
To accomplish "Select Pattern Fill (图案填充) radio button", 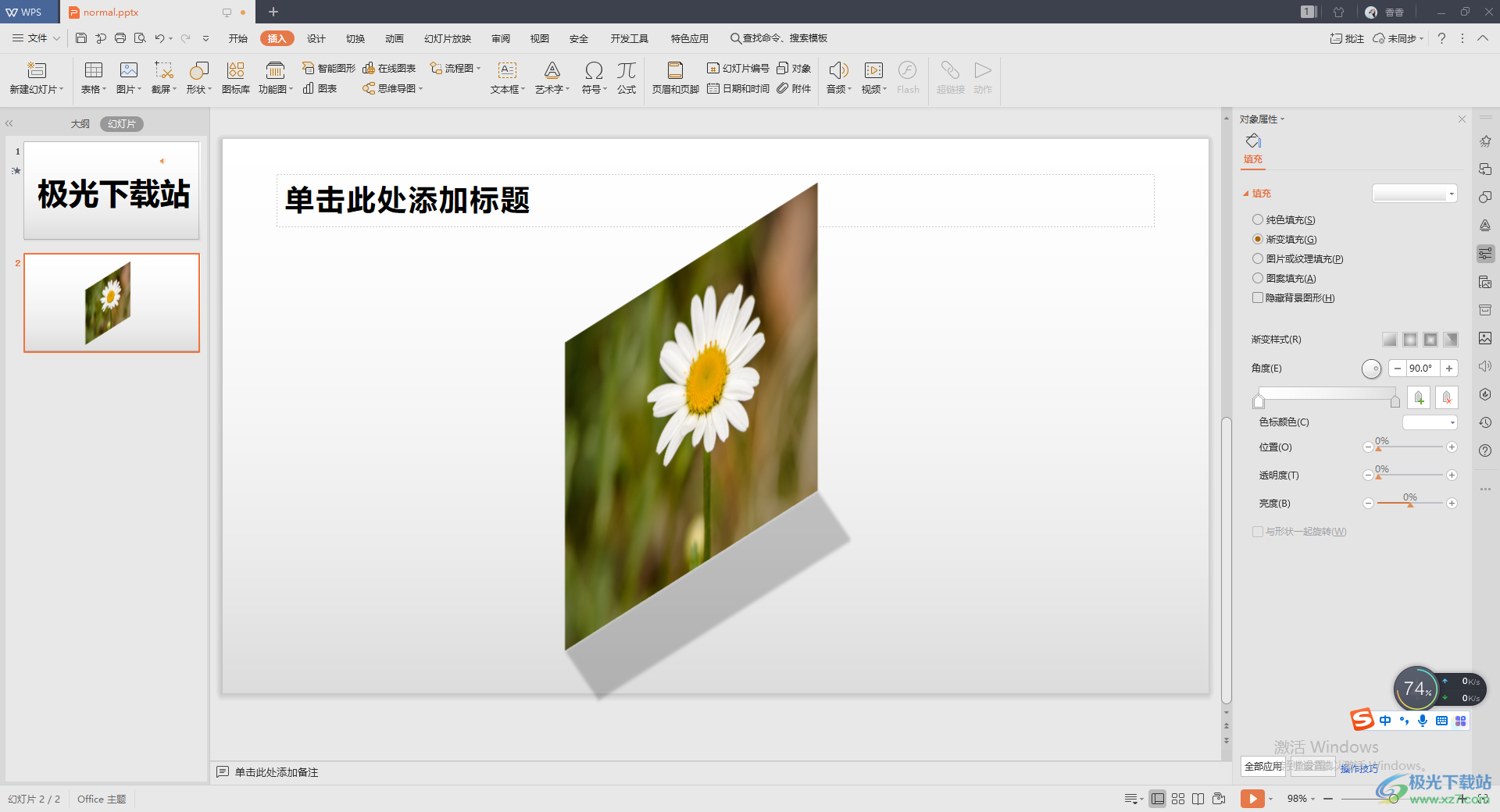I will (1258, 279).
